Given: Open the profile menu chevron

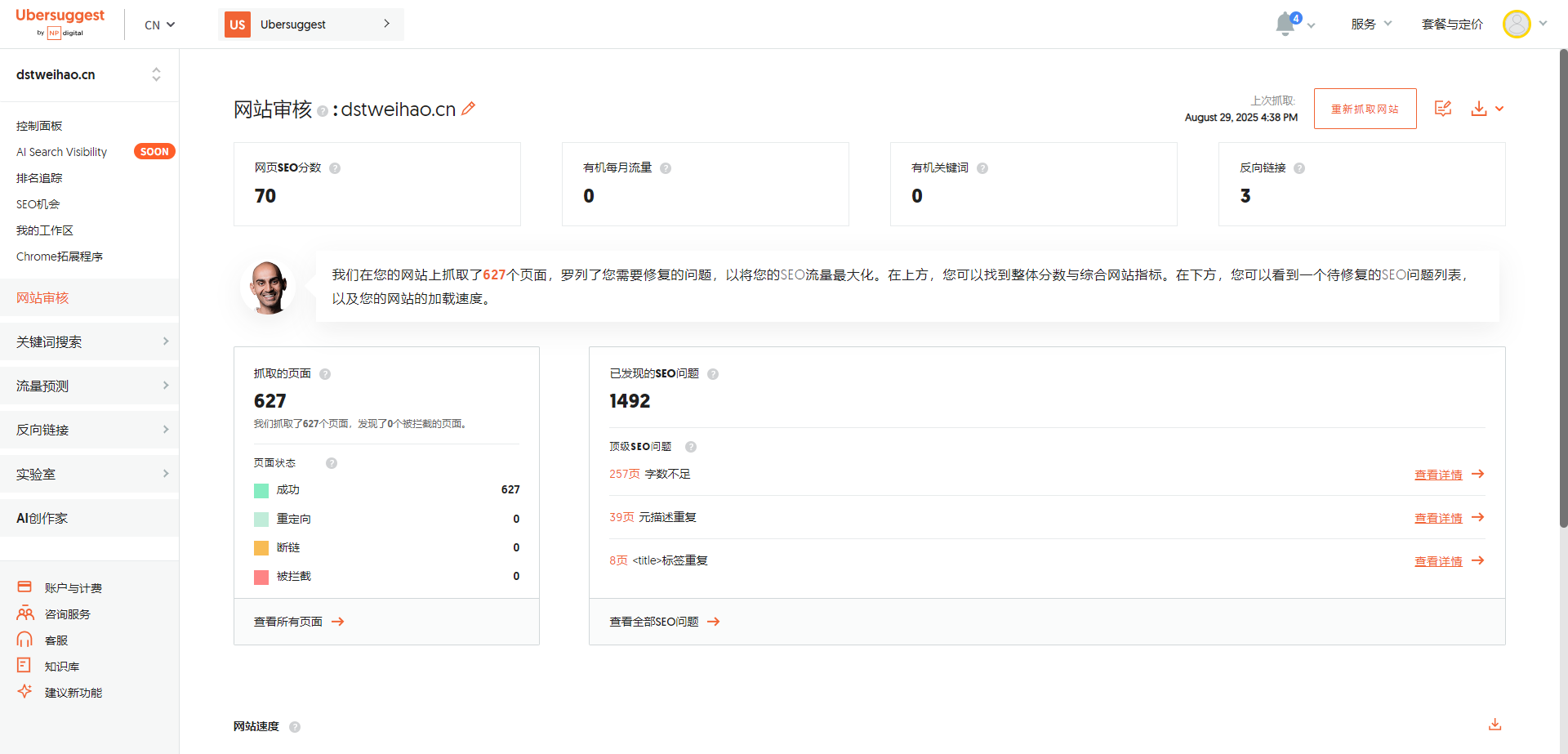Looking at the screenshot, I should 1543,23.
